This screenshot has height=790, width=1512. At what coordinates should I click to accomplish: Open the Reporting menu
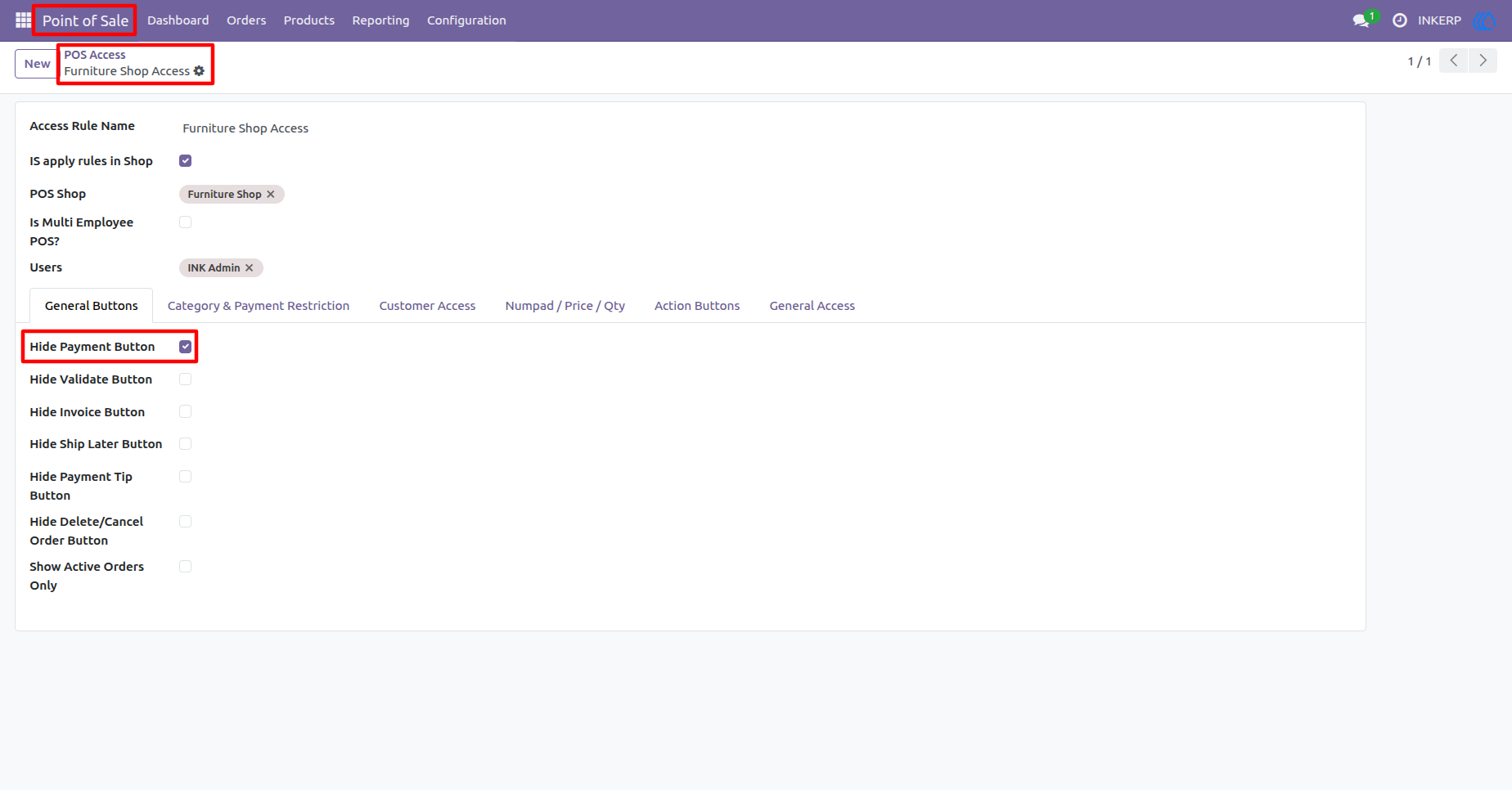[x=380, y=20]
